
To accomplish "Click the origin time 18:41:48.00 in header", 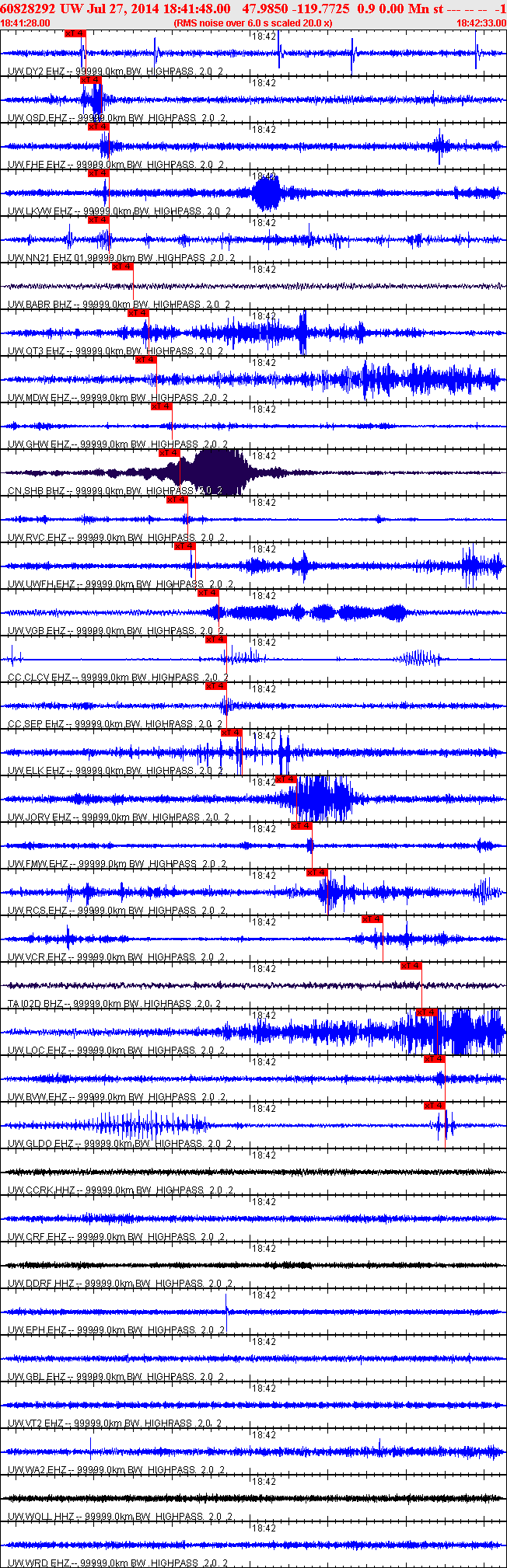I will click(x=192, y=9).
